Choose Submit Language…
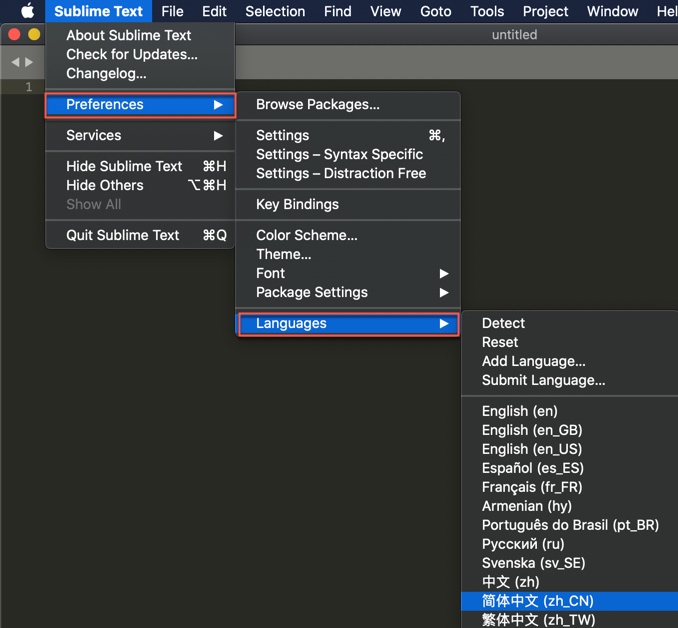 pyautogui.click(x=569, y=380)
